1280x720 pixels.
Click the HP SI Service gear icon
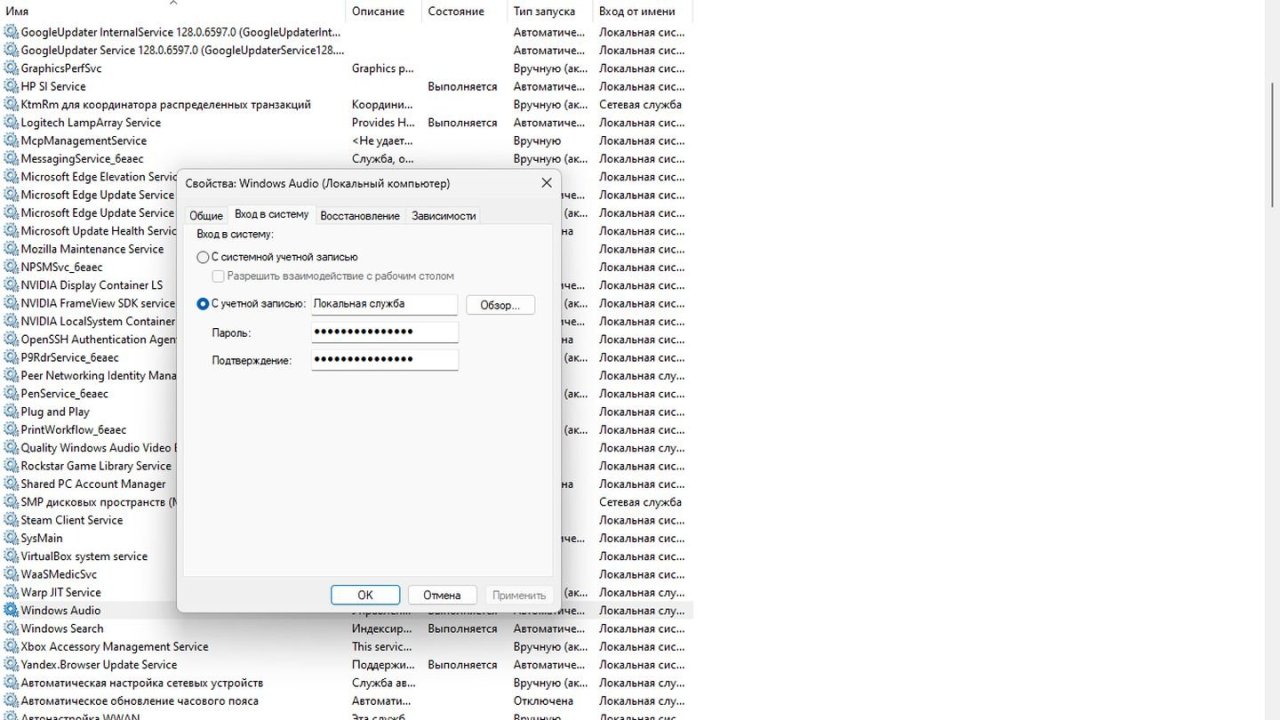[x=11, y=87]
